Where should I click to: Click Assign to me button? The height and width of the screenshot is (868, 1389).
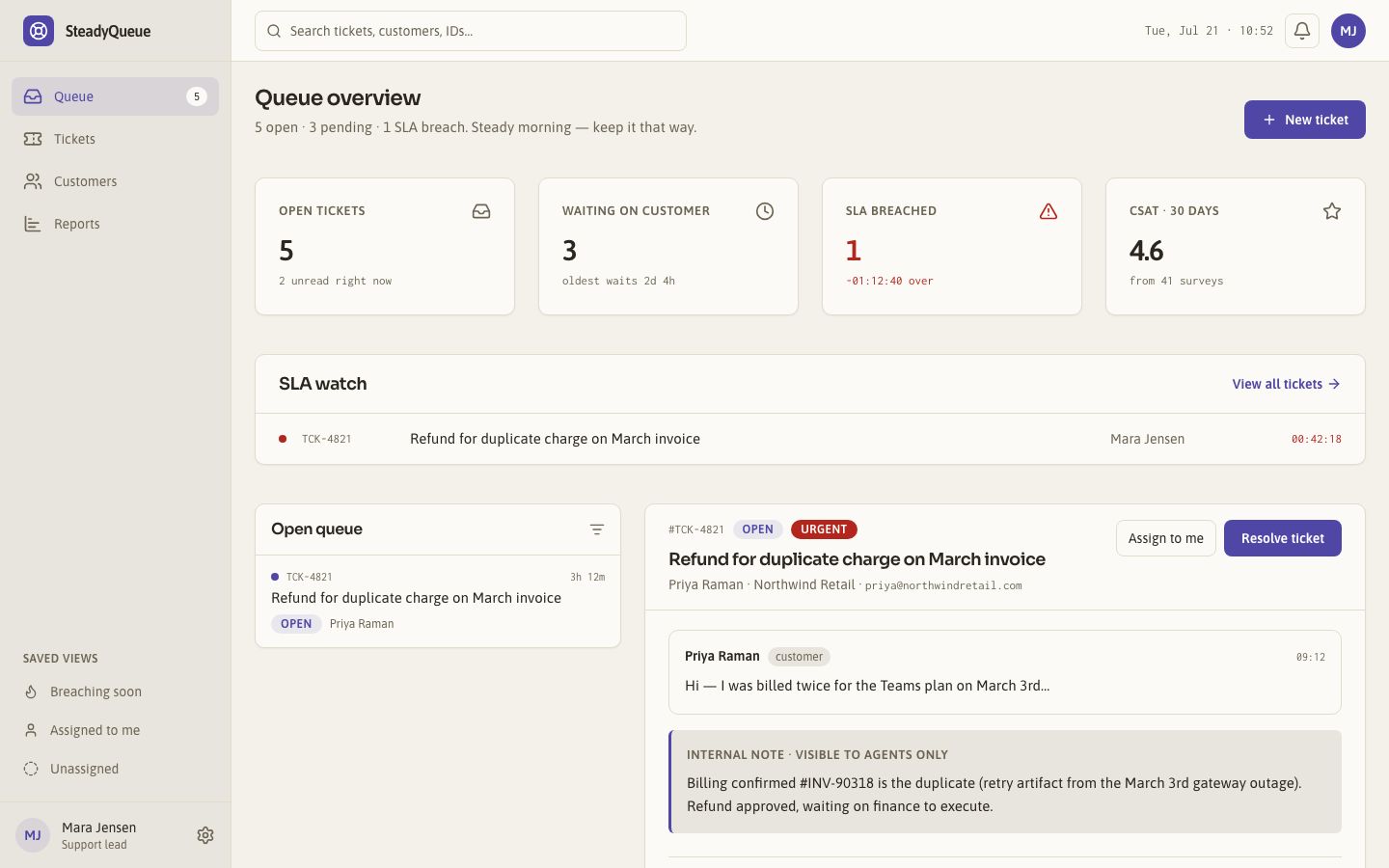coord(1166,538)
